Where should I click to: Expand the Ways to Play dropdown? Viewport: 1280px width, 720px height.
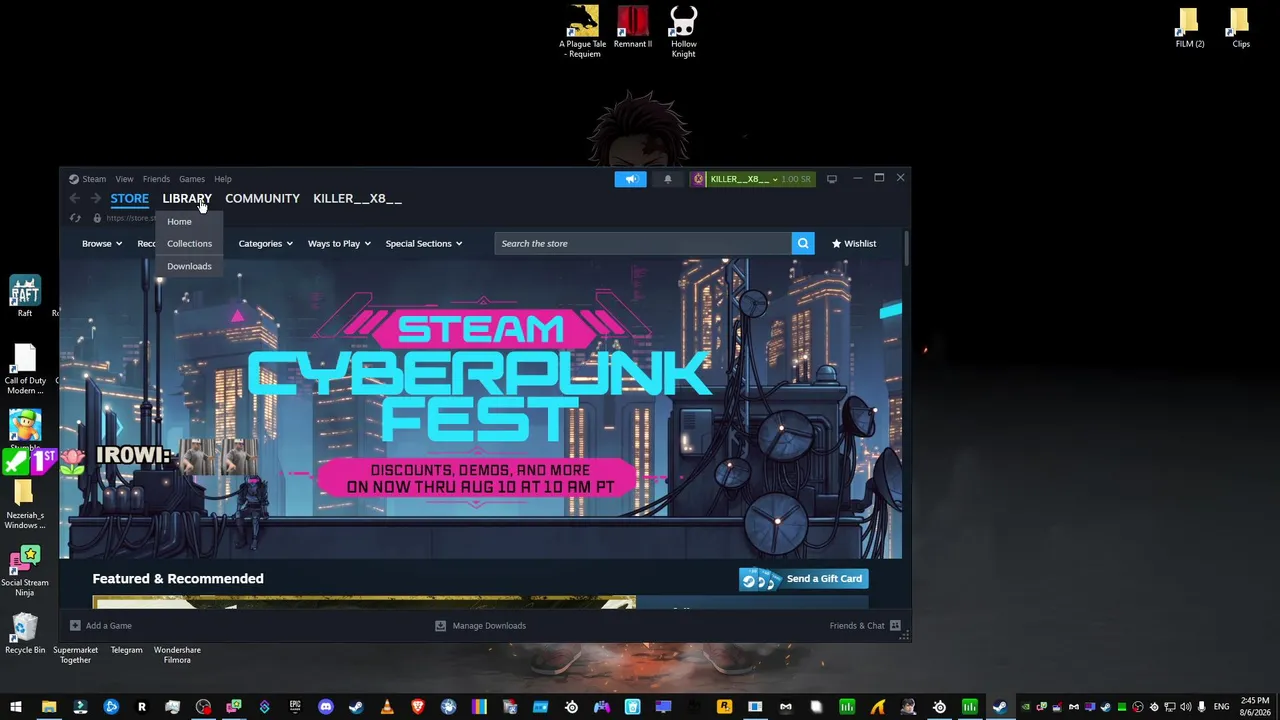click(x=339, y=243)
